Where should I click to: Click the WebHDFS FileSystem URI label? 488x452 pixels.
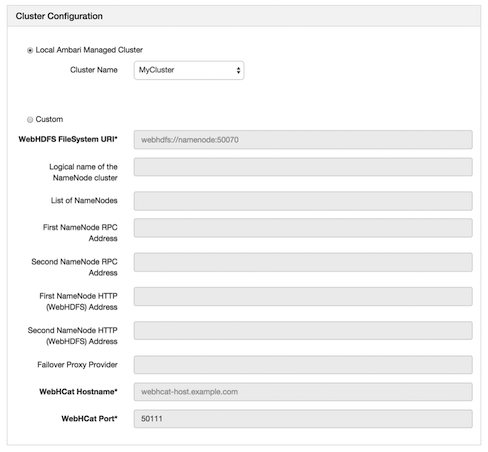click(68, 139)
